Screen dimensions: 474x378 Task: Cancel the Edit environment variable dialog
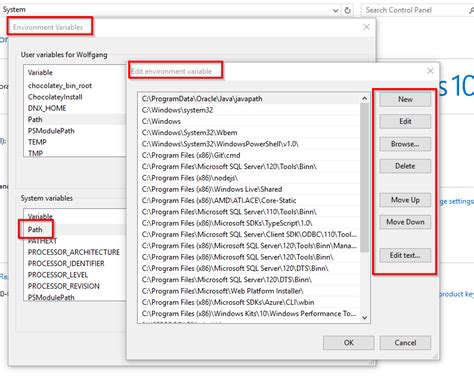(x=405, y=343)
